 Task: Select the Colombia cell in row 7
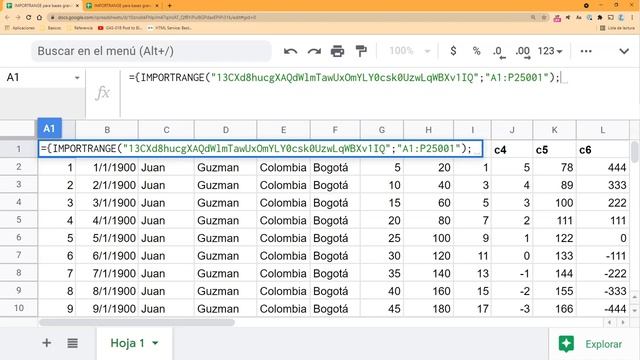283,256
